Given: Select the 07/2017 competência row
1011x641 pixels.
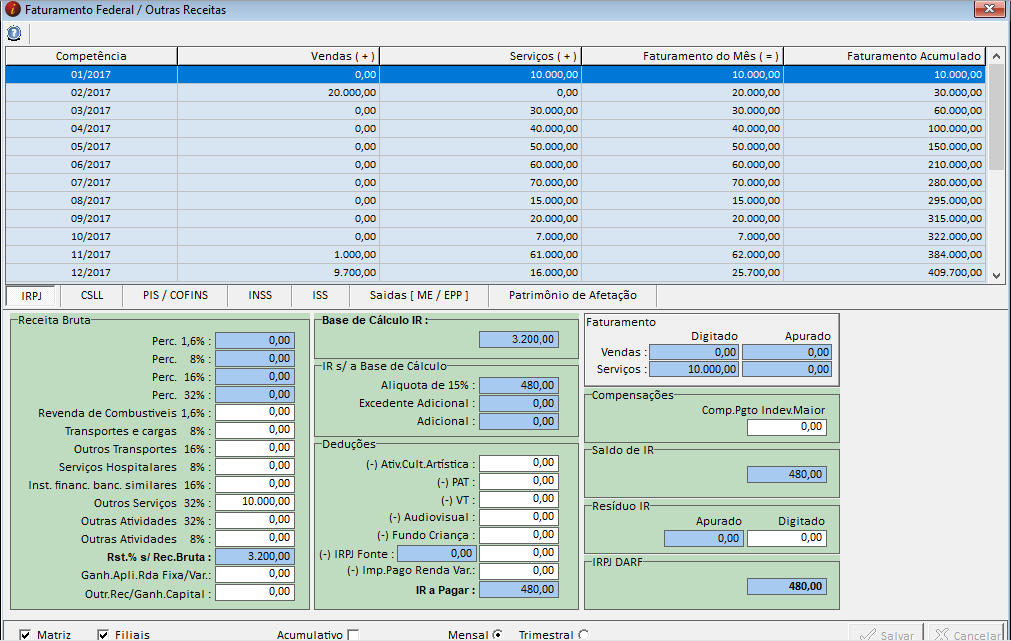Looking at the screenshot, I should coord(495,183).
